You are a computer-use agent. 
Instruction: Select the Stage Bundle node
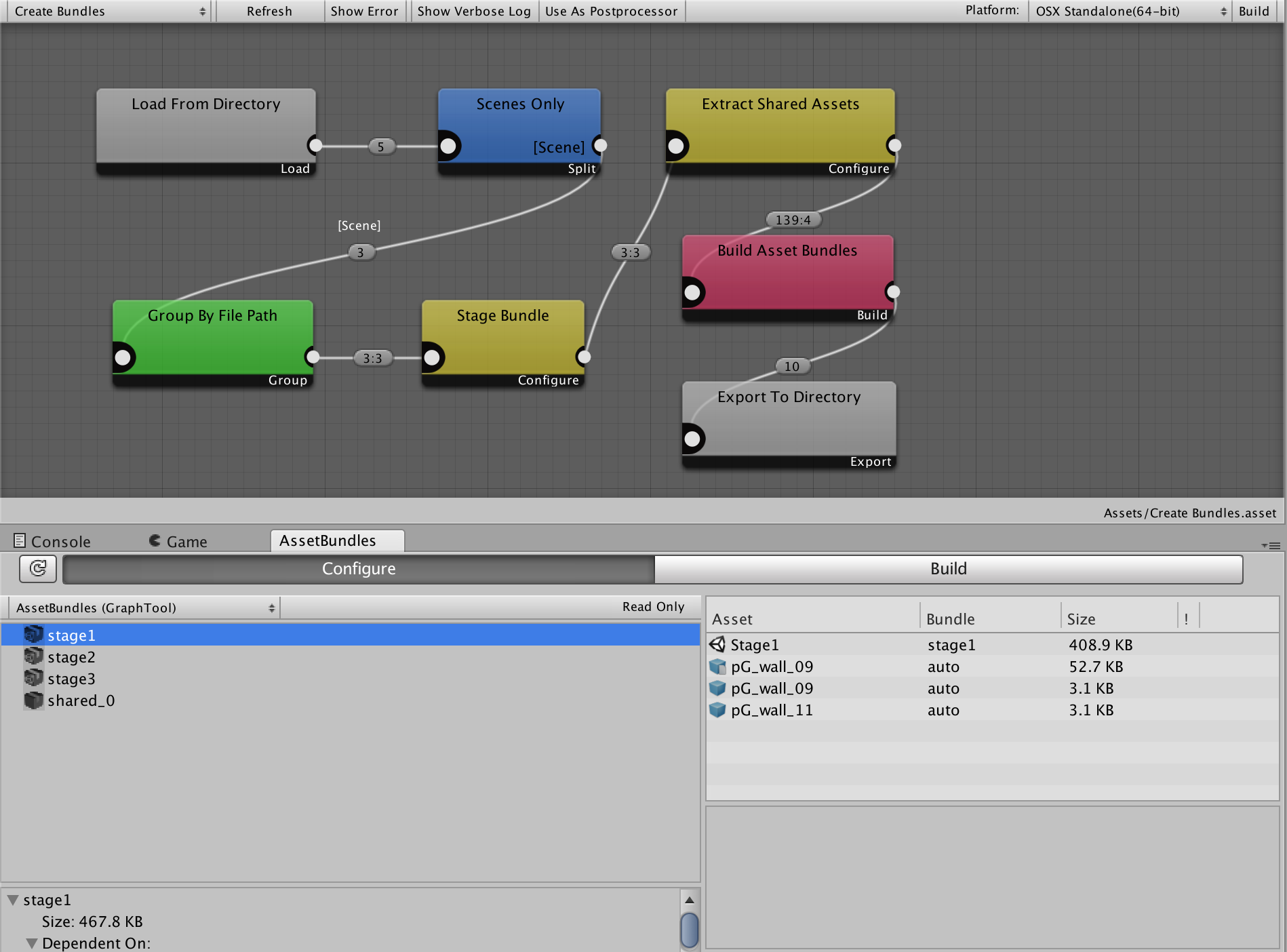click(x=503, y=343)
